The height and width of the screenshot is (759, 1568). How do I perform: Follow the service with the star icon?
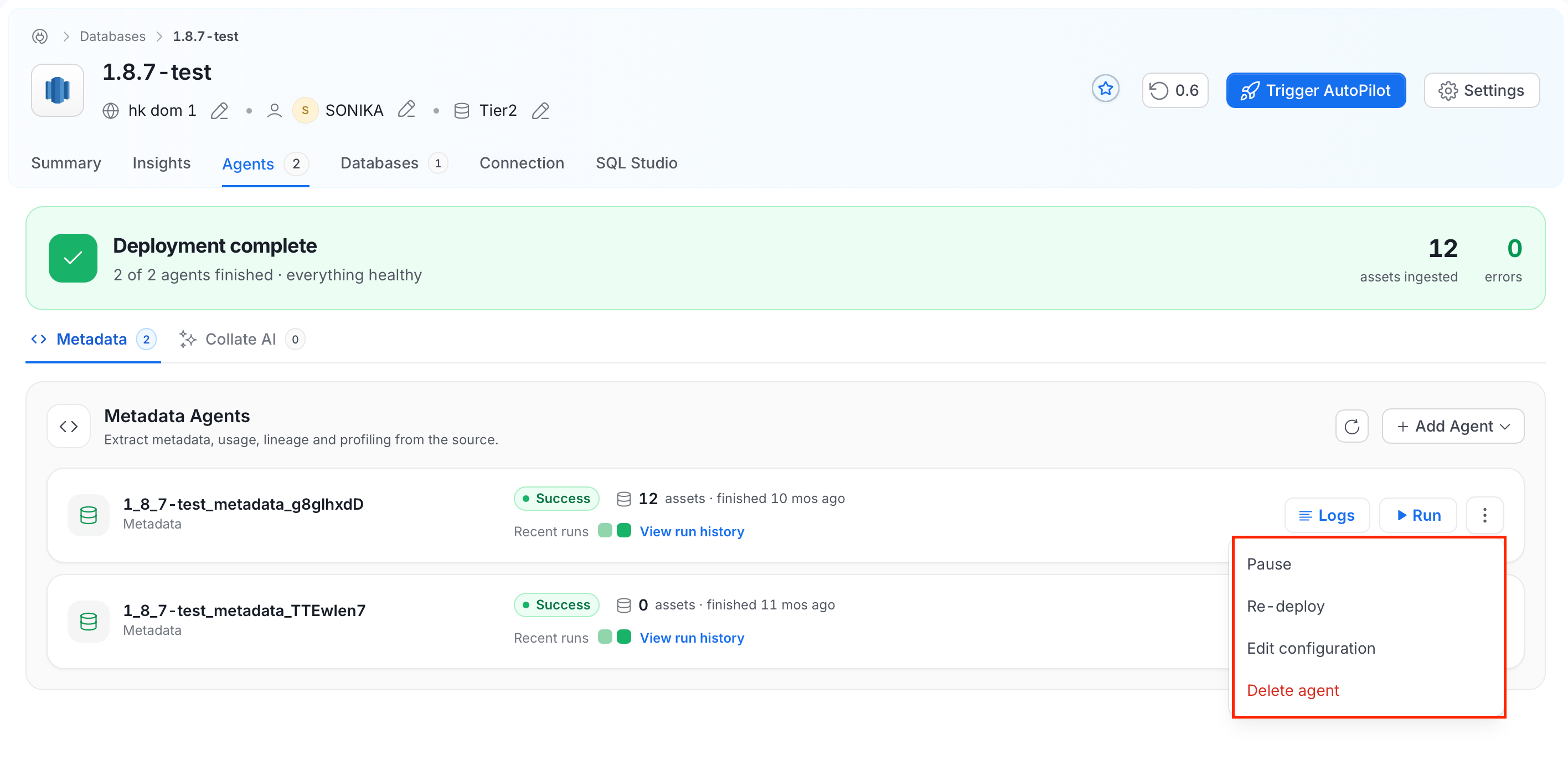1105,90
